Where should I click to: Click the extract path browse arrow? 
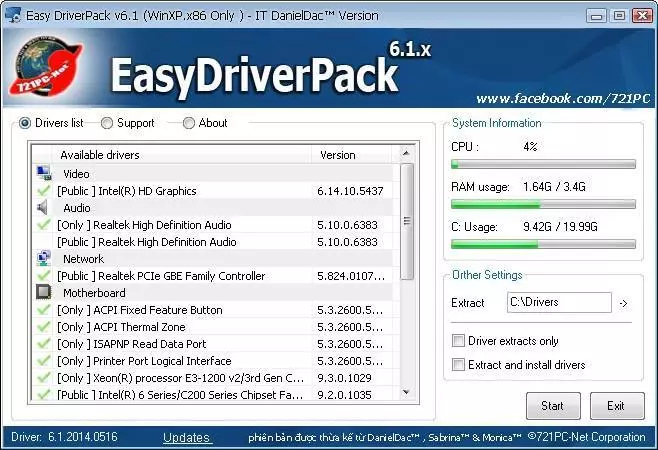(x=624, y=303)
